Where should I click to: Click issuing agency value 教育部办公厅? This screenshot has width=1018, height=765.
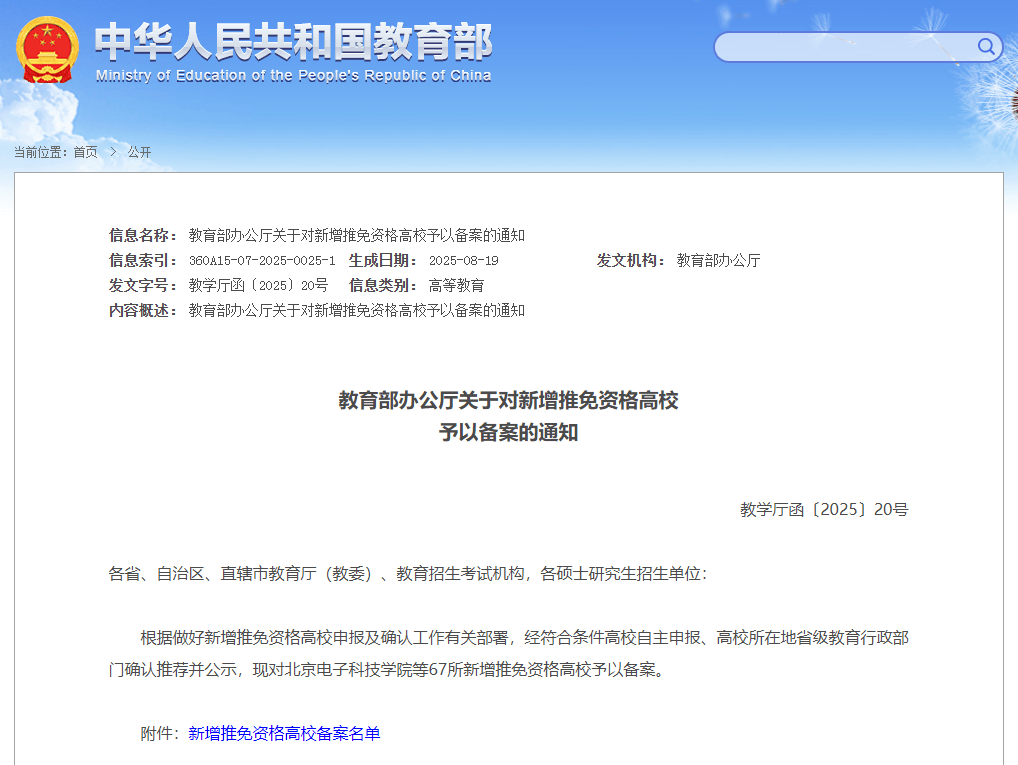(x=718, y=260)
